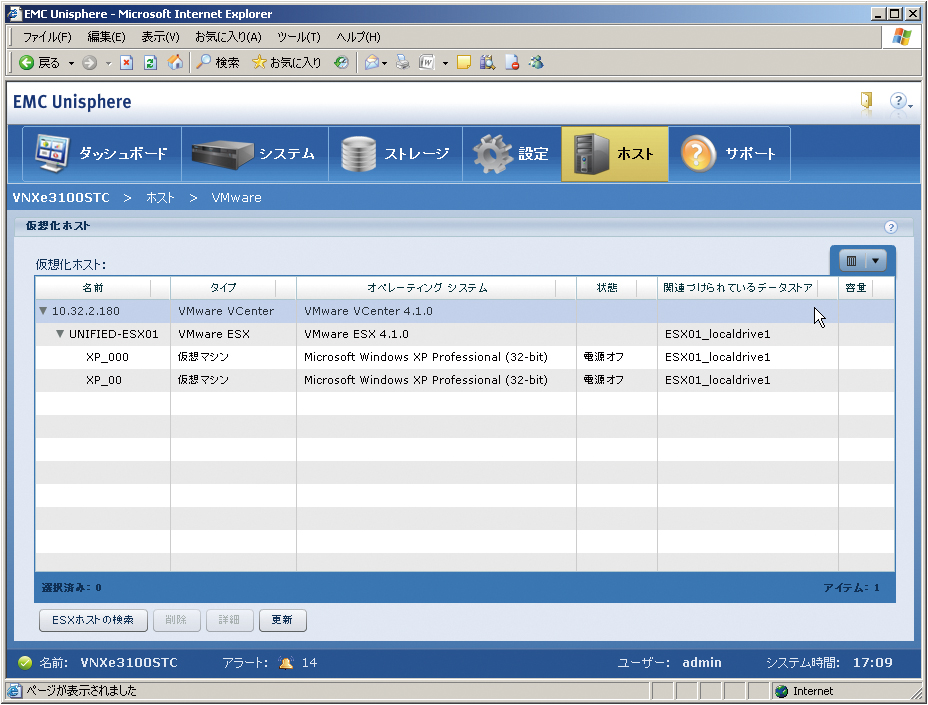The height and width of the screenshot is (705, 928).
Task: Click the research book icon in toolbar
Action: pyautogui.click(x=487, y=62)
